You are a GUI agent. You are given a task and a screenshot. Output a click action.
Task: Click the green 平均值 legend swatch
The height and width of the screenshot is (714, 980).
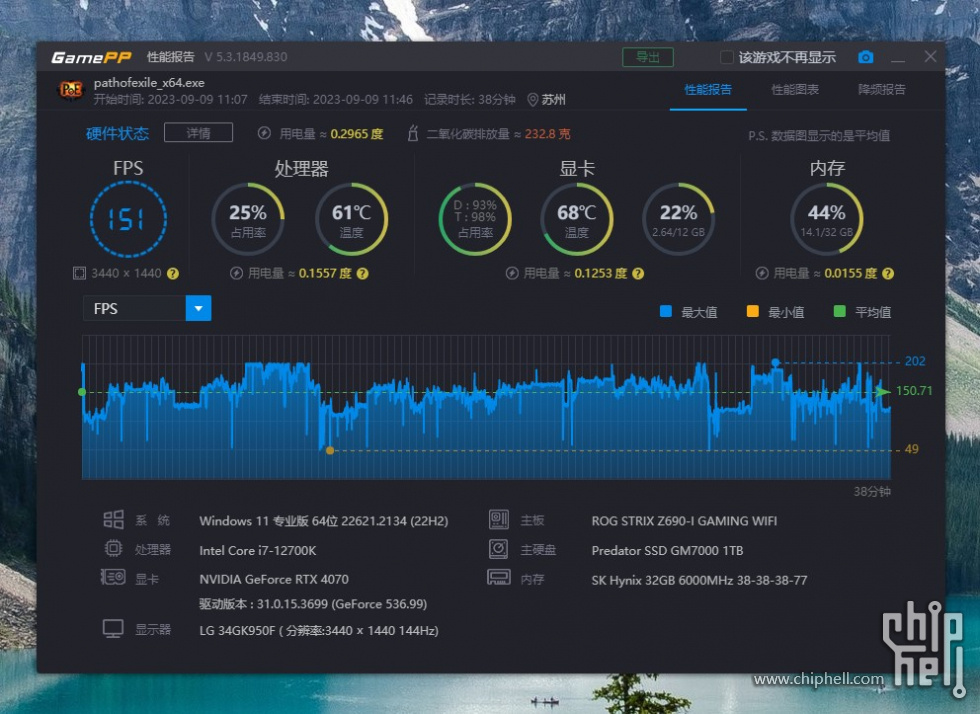click(x=840, y=311)
